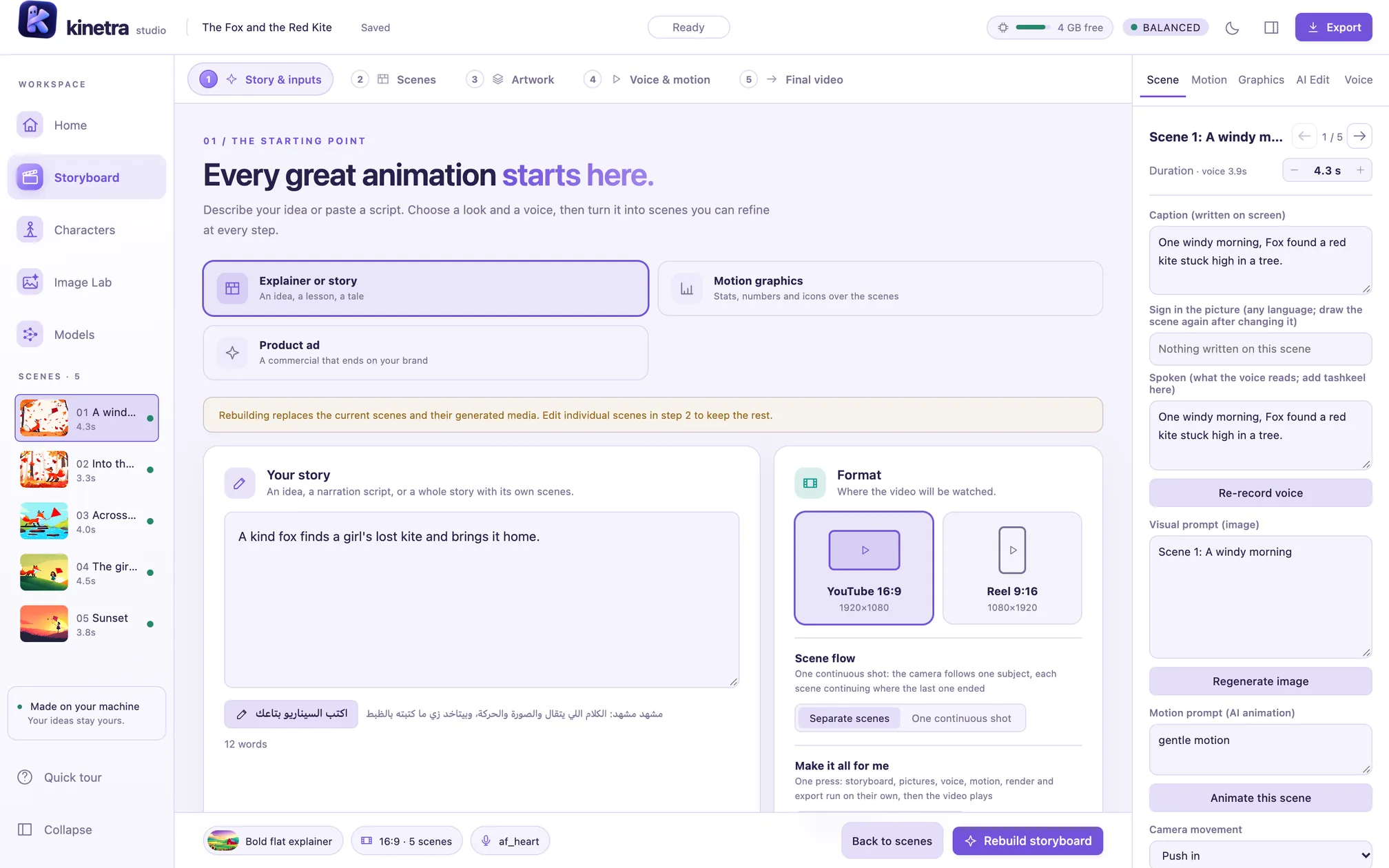Open the Bold flat explainer style picker
Image resolution: width=1389 pixels, height=868 pixels.
tap(274, 840)
